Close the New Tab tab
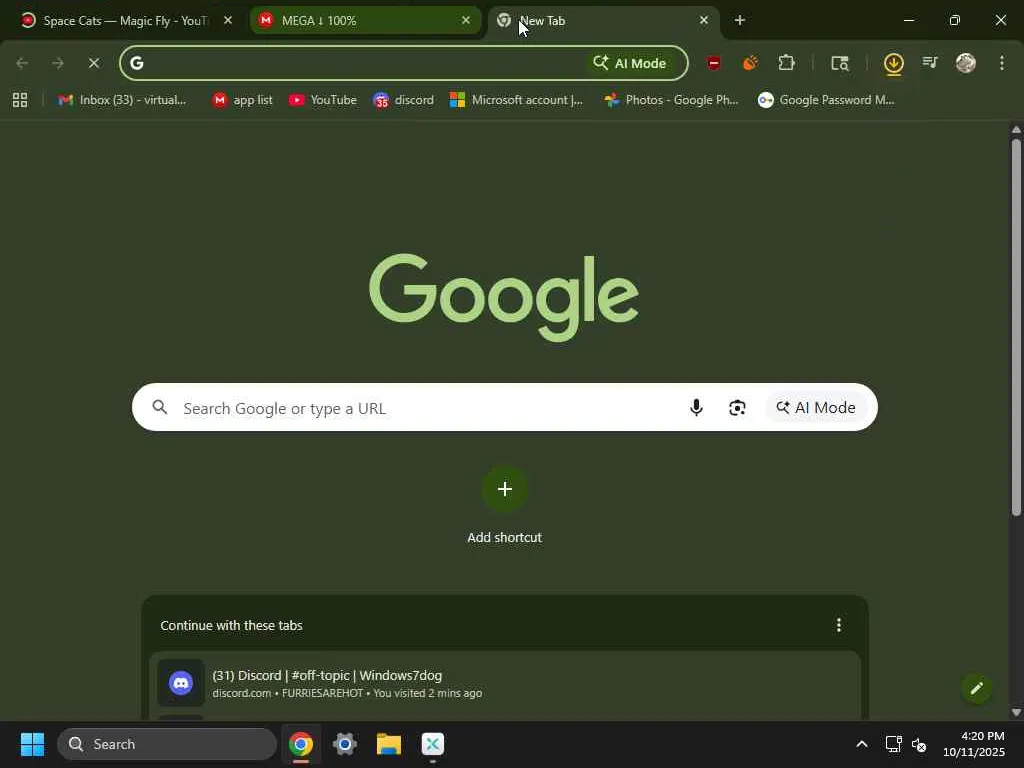Viewport: 1024px width, 768px height. tap(703, 20)
